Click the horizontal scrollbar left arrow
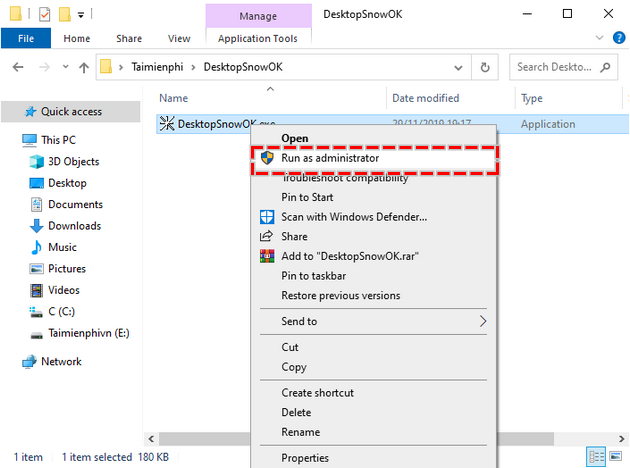Image resolution: width=630 pixels, height=468 pixels. pyautogui.click(x=151, y=439)
